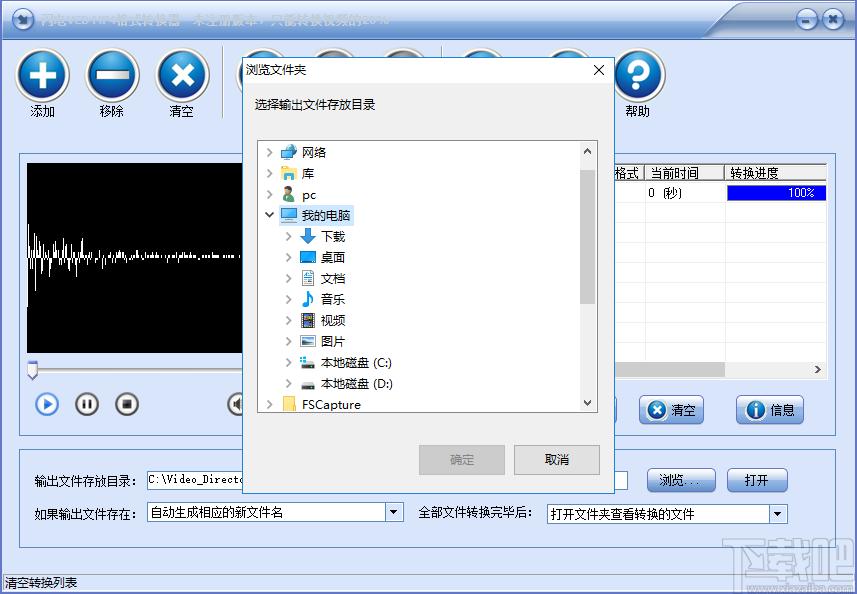Click the 100% conversion progress bar
The width and height of the screenshot is (857, 594).
(x=776, y=193)
